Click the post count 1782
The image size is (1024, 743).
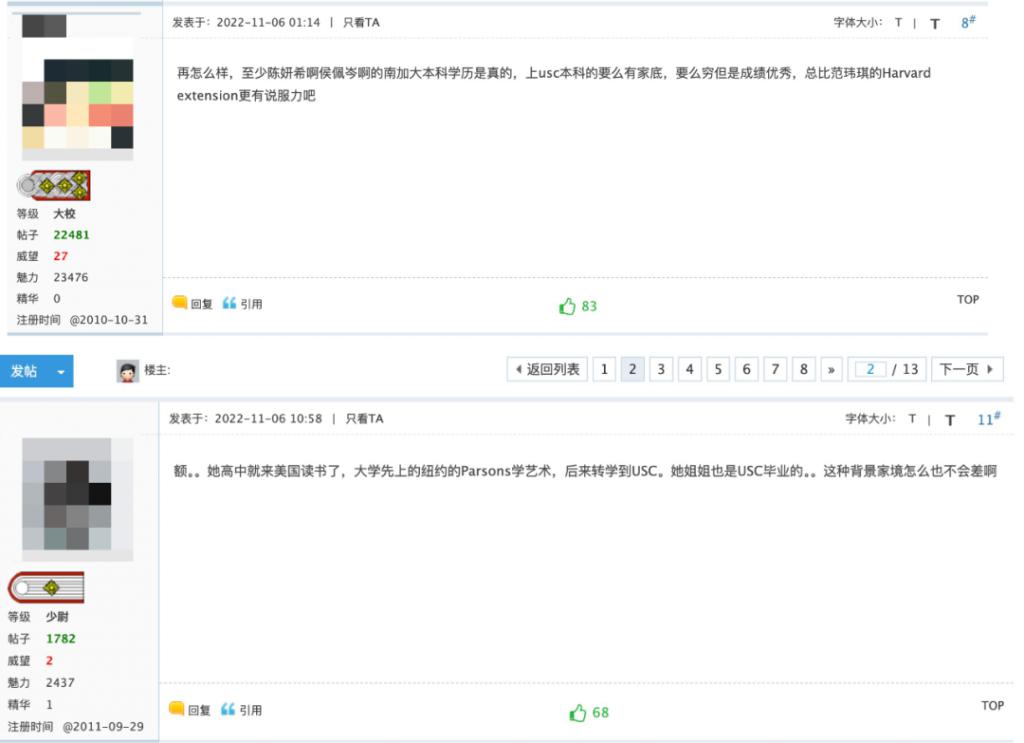(61, 639)
